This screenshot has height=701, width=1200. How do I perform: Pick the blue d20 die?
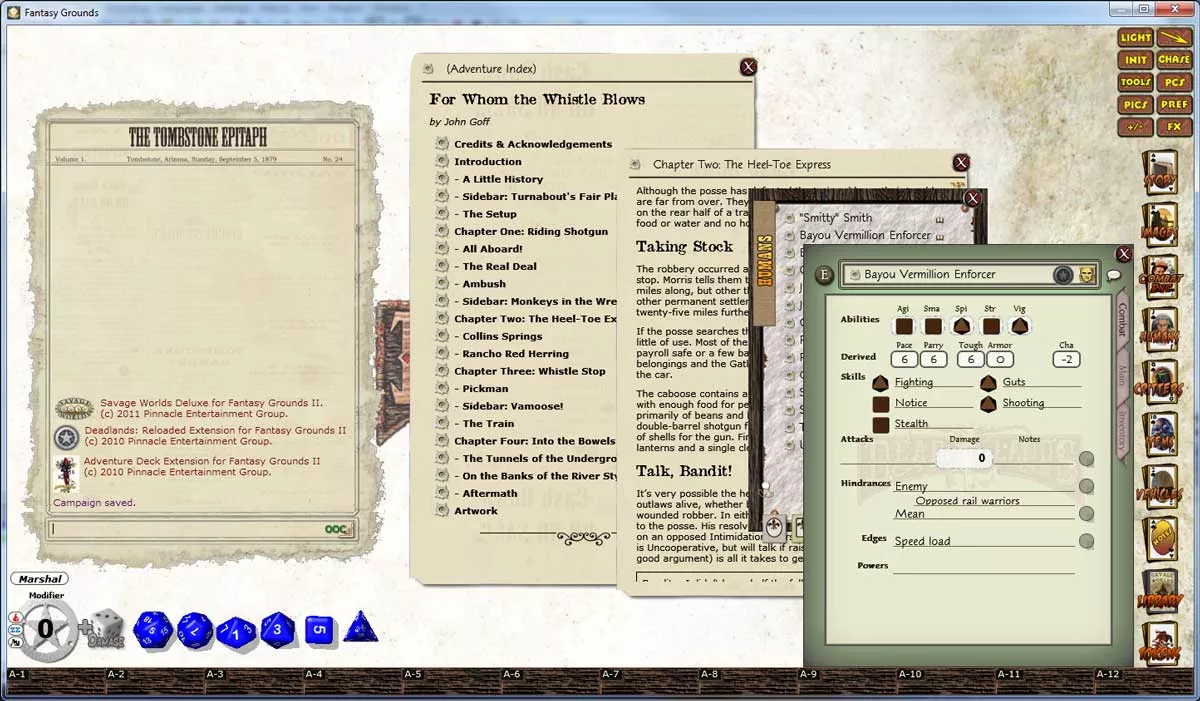pos(153,630)
